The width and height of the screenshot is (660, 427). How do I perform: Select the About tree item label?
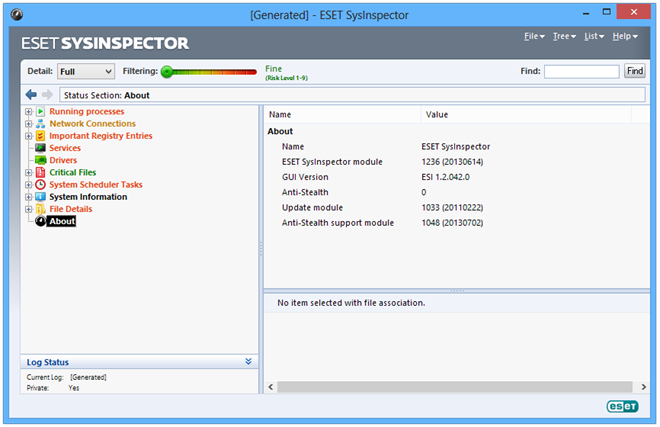(x=62, y=221)
